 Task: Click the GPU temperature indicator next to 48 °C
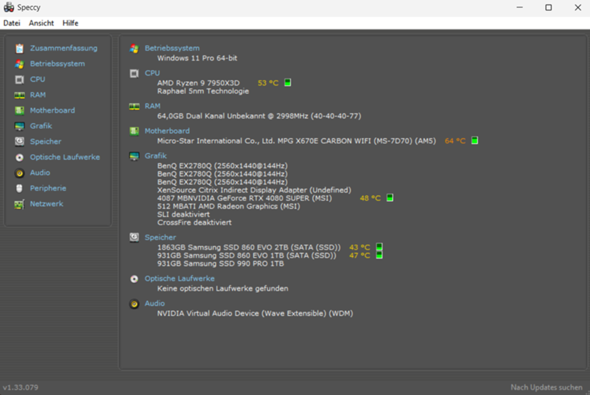point(390,198)
